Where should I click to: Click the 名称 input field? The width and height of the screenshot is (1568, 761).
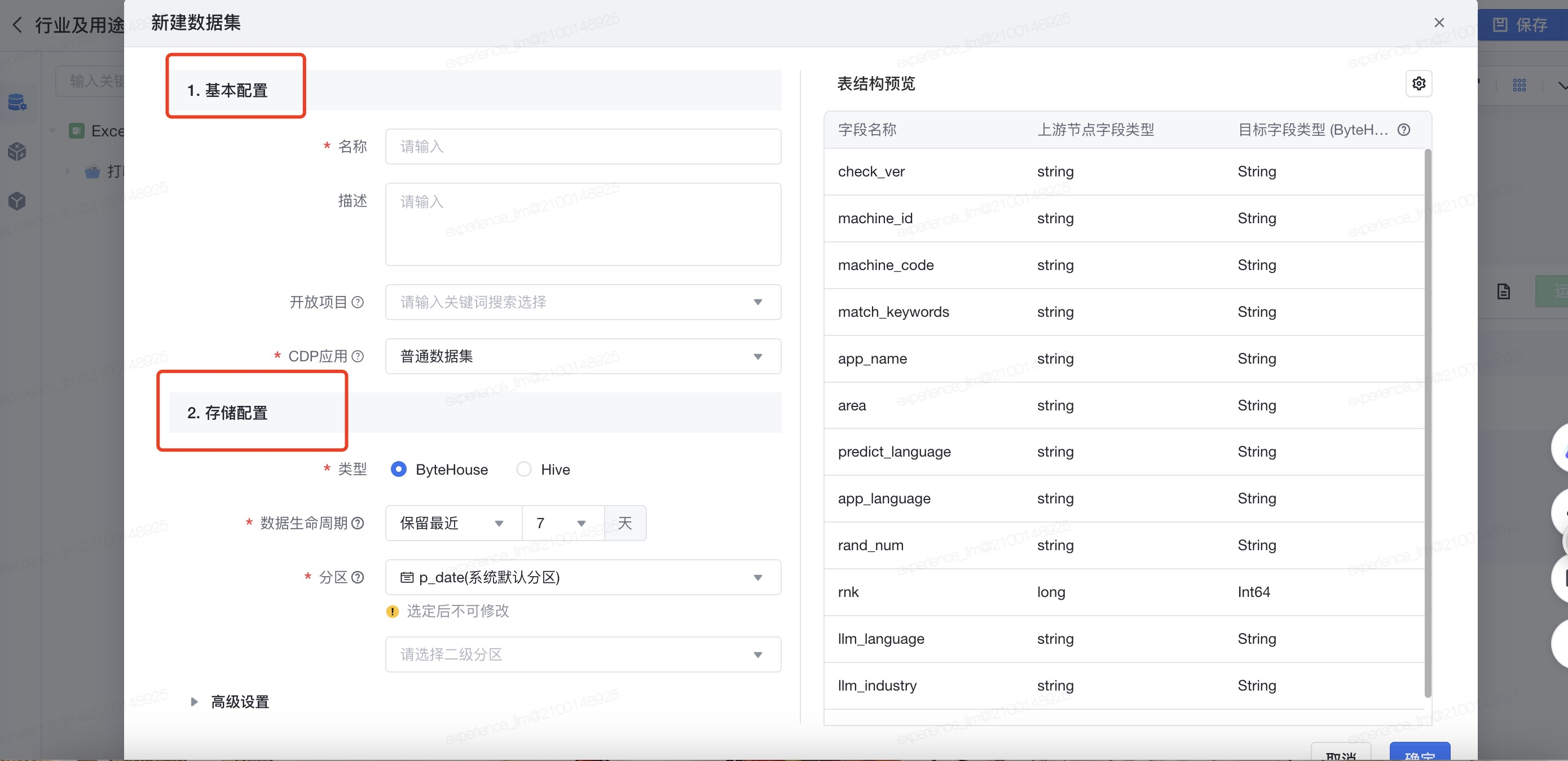pos(583,147)
